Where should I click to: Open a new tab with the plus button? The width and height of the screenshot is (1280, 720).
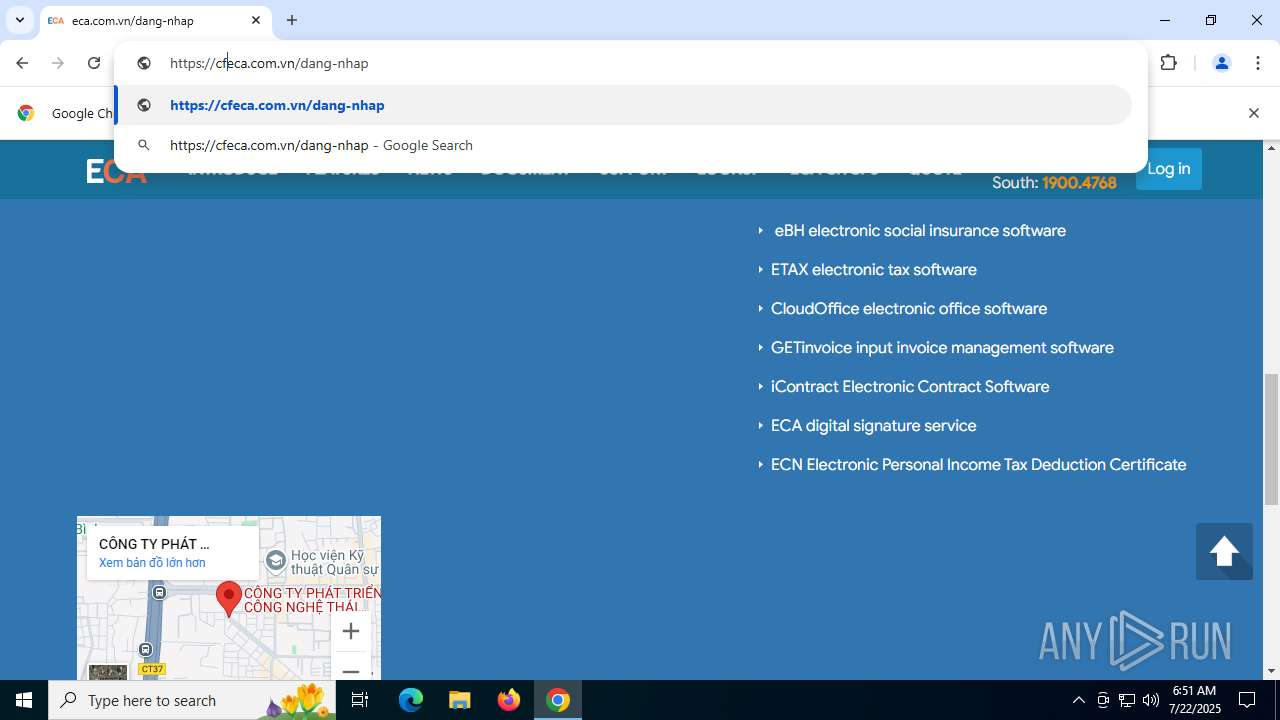pyautogui.click(x=292, y=20)
